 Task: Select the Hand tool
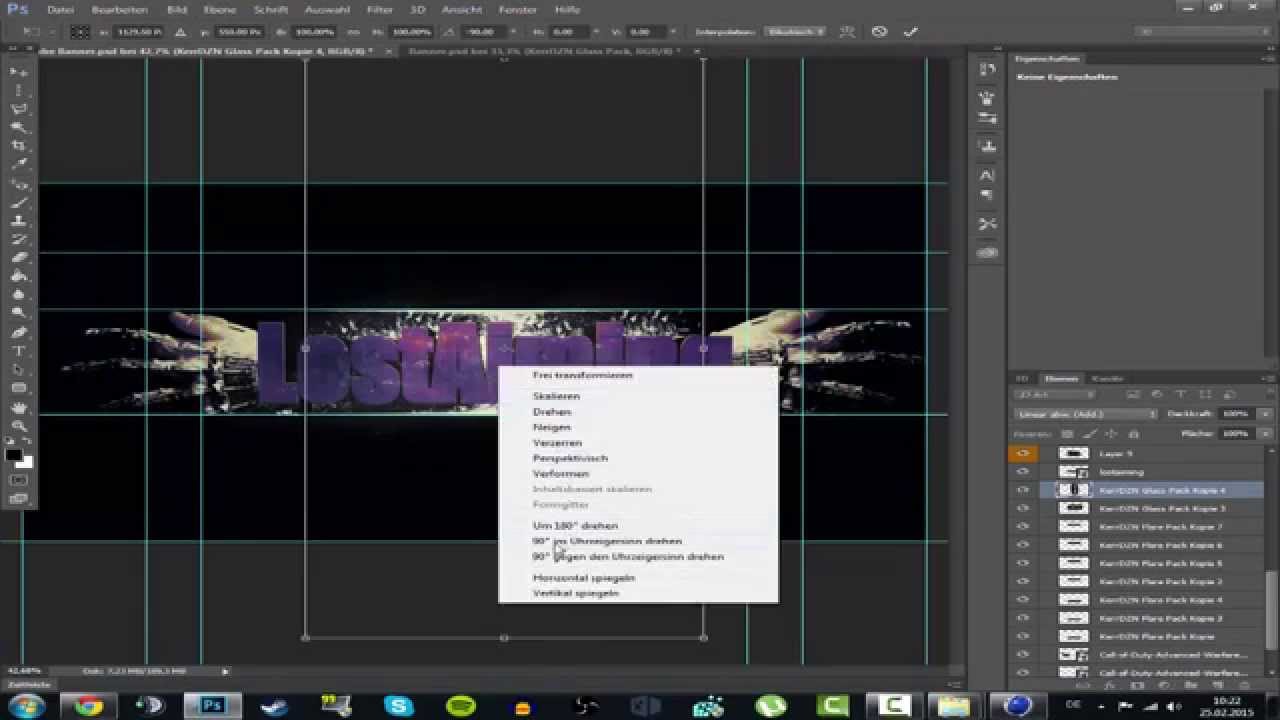19,408
